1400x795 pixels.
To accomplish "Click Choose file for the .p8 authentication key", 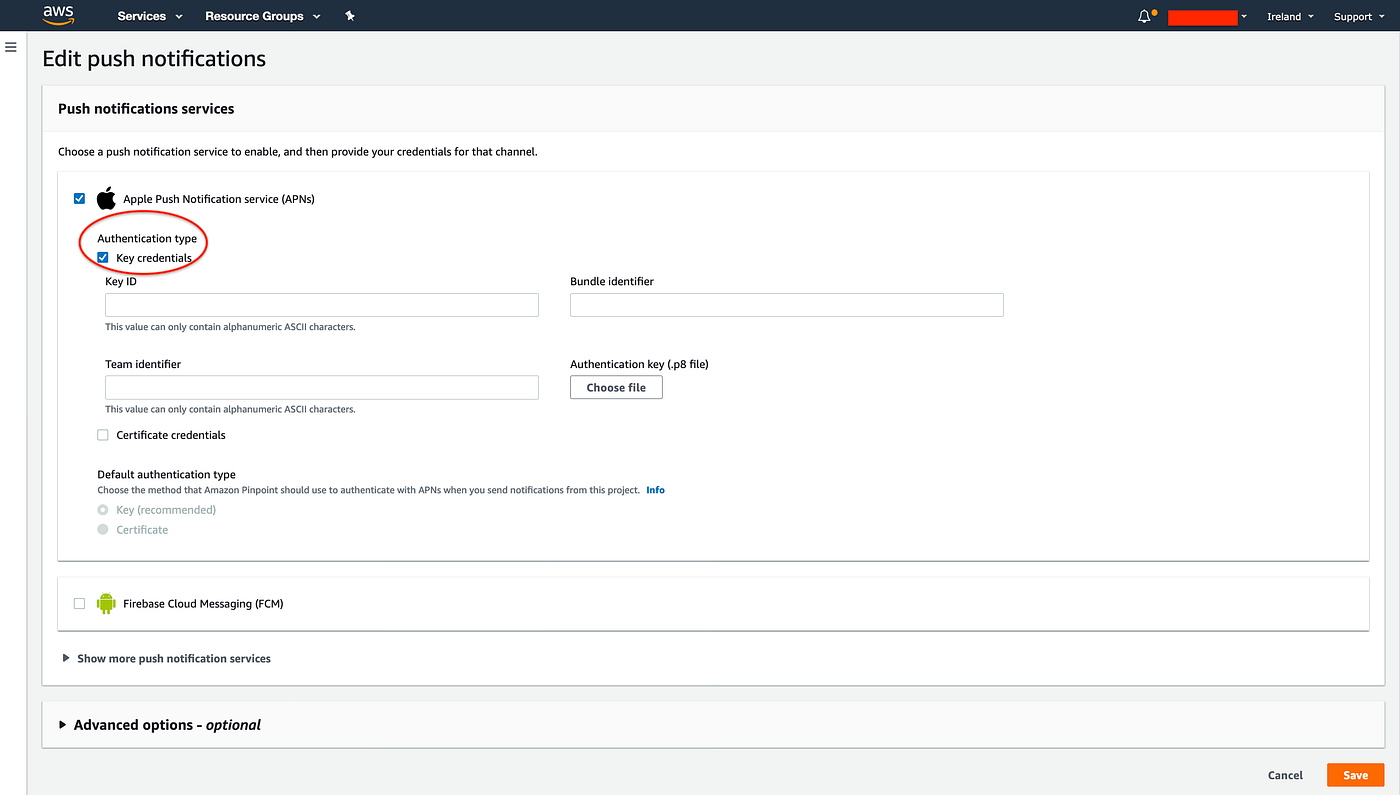I will pyautogui.click(x=616, y=387).
